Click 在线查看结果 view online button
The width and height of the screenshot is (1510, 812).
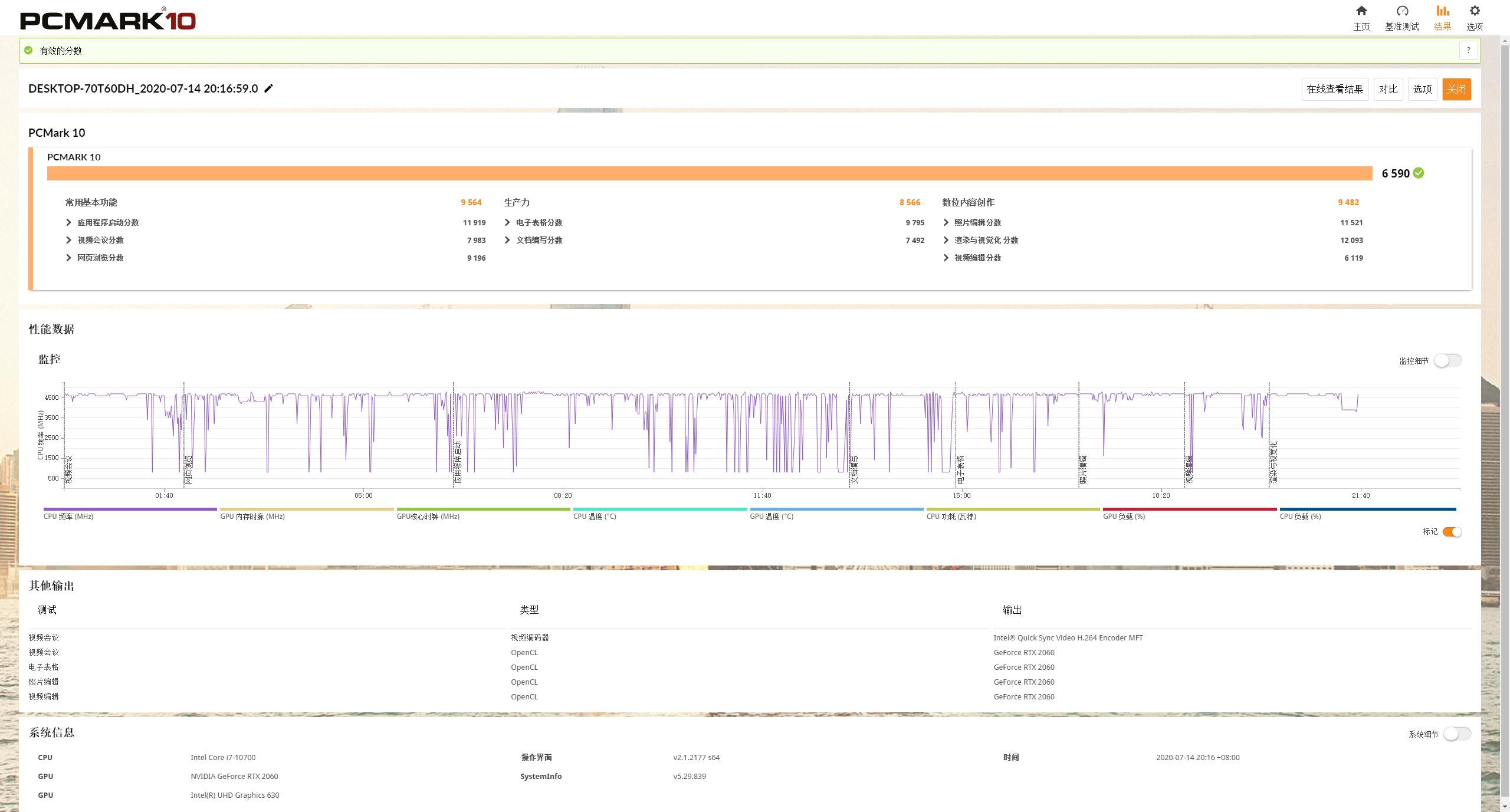pos(1335,89)
